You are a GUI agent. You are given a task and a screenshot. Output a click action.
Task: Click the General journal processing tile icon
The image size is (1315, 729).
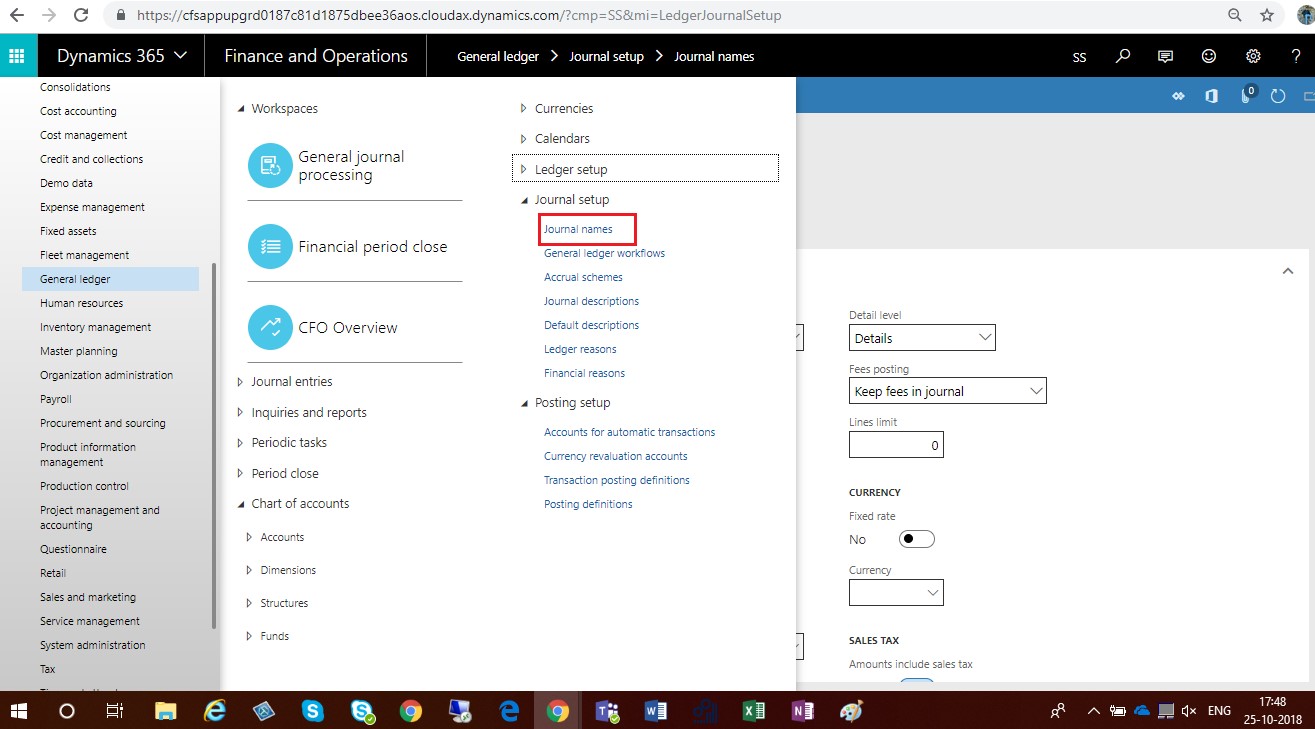[x=270, y=165]
